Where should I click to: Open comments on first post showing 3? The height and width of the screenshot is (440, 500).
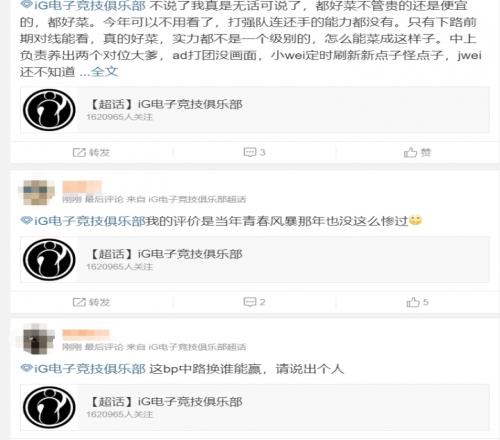tap(254, 152)
